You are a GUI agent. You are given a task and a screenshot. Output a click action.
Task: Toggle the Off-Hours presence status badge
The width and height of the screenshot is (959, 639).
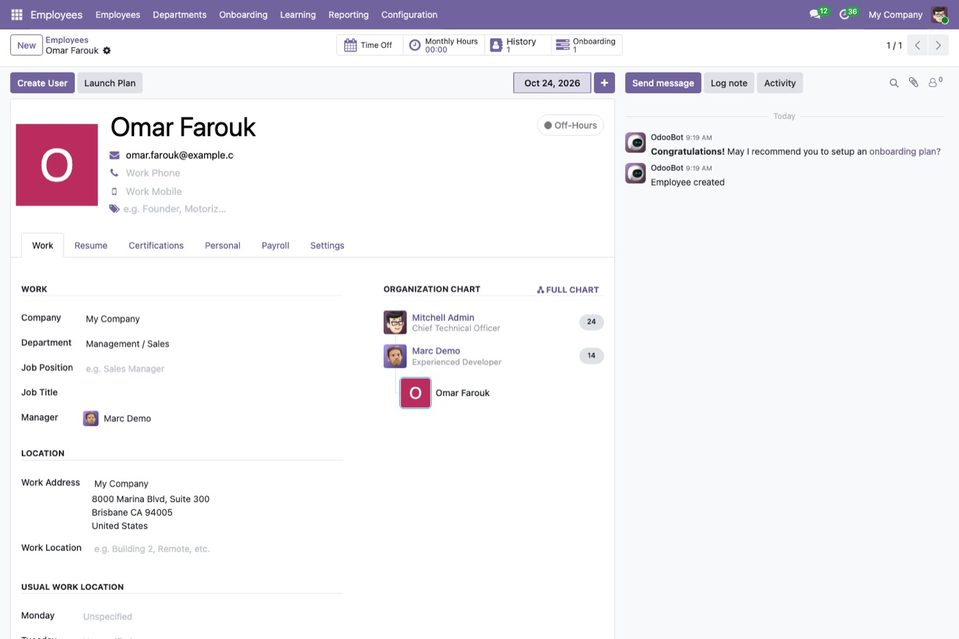pyautogui.click(x=570, y=125)
